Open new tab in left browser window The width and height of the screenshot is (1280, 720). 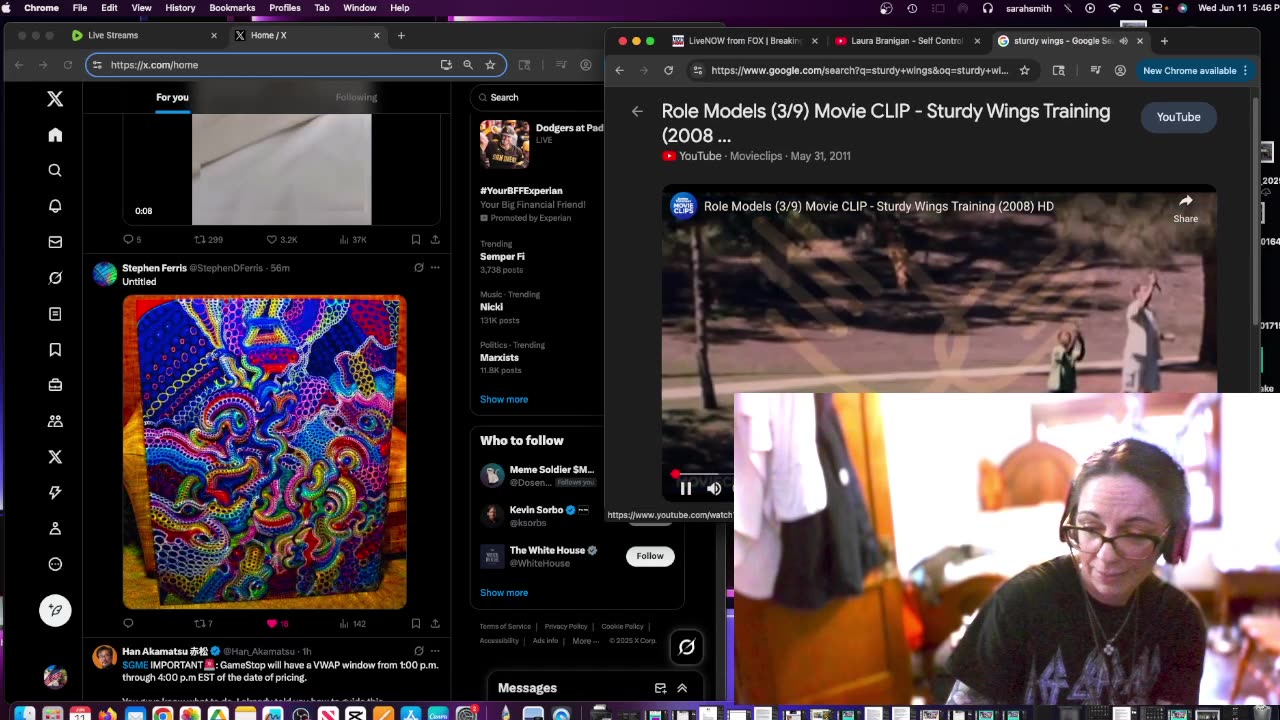point(401,35)
